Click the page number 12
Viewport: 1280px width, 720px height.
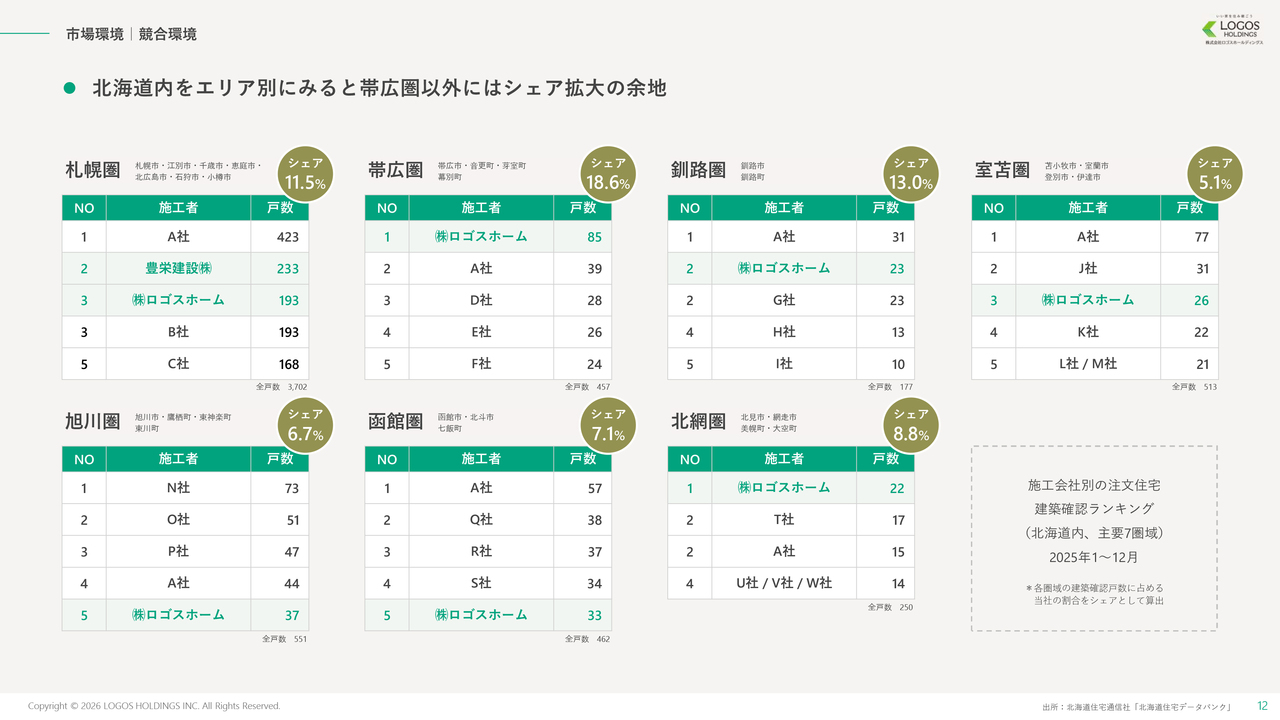click(x=1262, y=706)
